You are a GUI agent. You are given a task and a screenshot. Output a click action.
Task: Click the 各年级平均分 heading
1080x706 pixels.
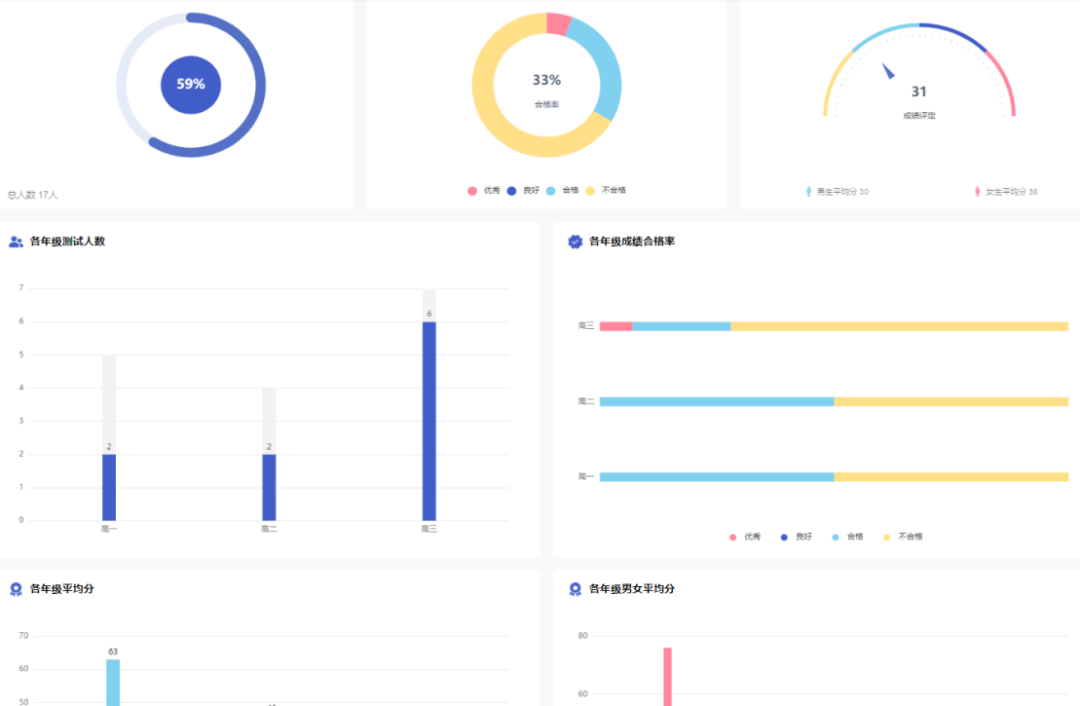pos(62,589)
